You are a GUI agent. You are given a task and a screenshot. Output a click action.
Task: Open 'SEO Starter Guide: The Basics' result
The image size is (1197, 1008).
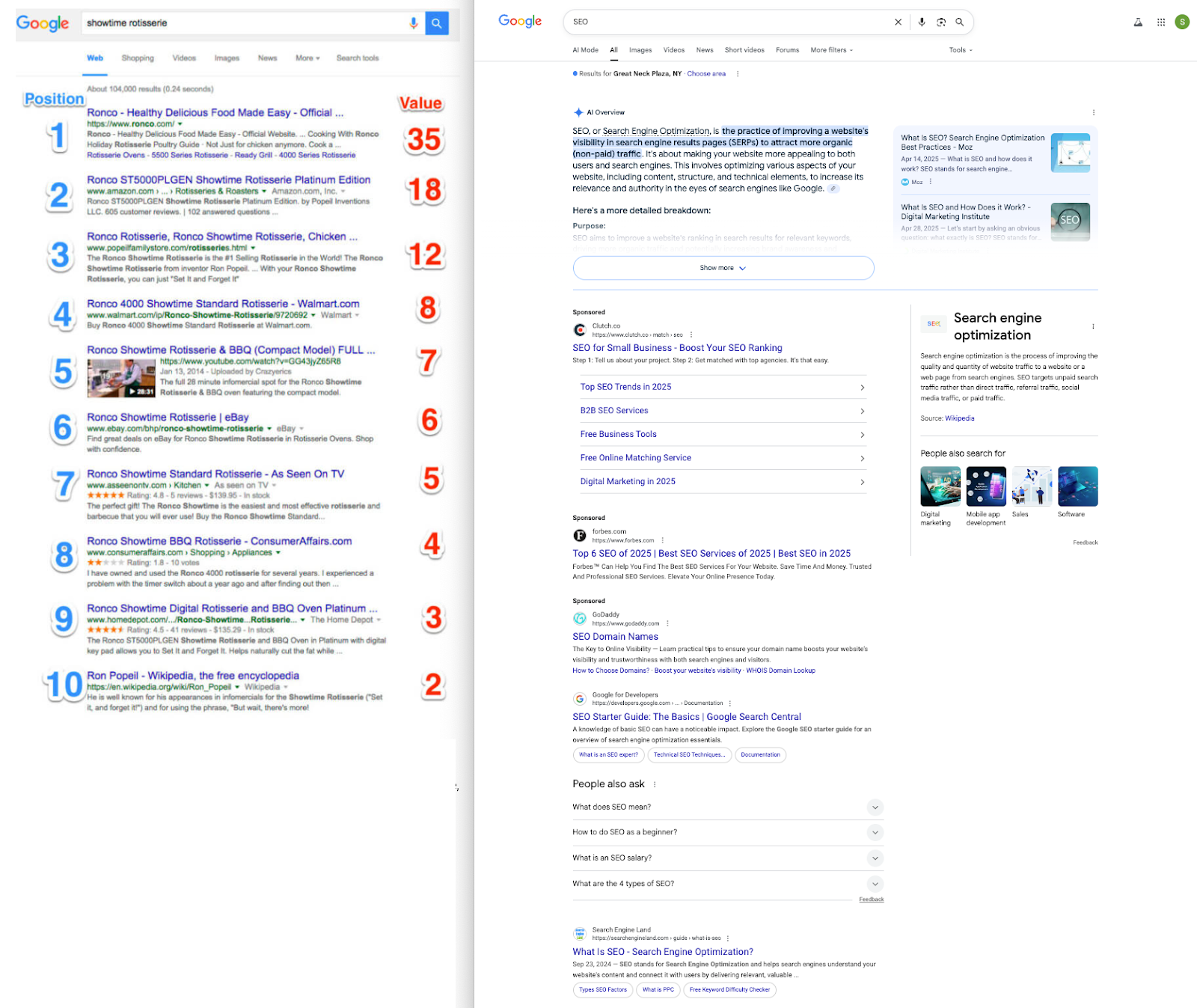pos(687,717)
